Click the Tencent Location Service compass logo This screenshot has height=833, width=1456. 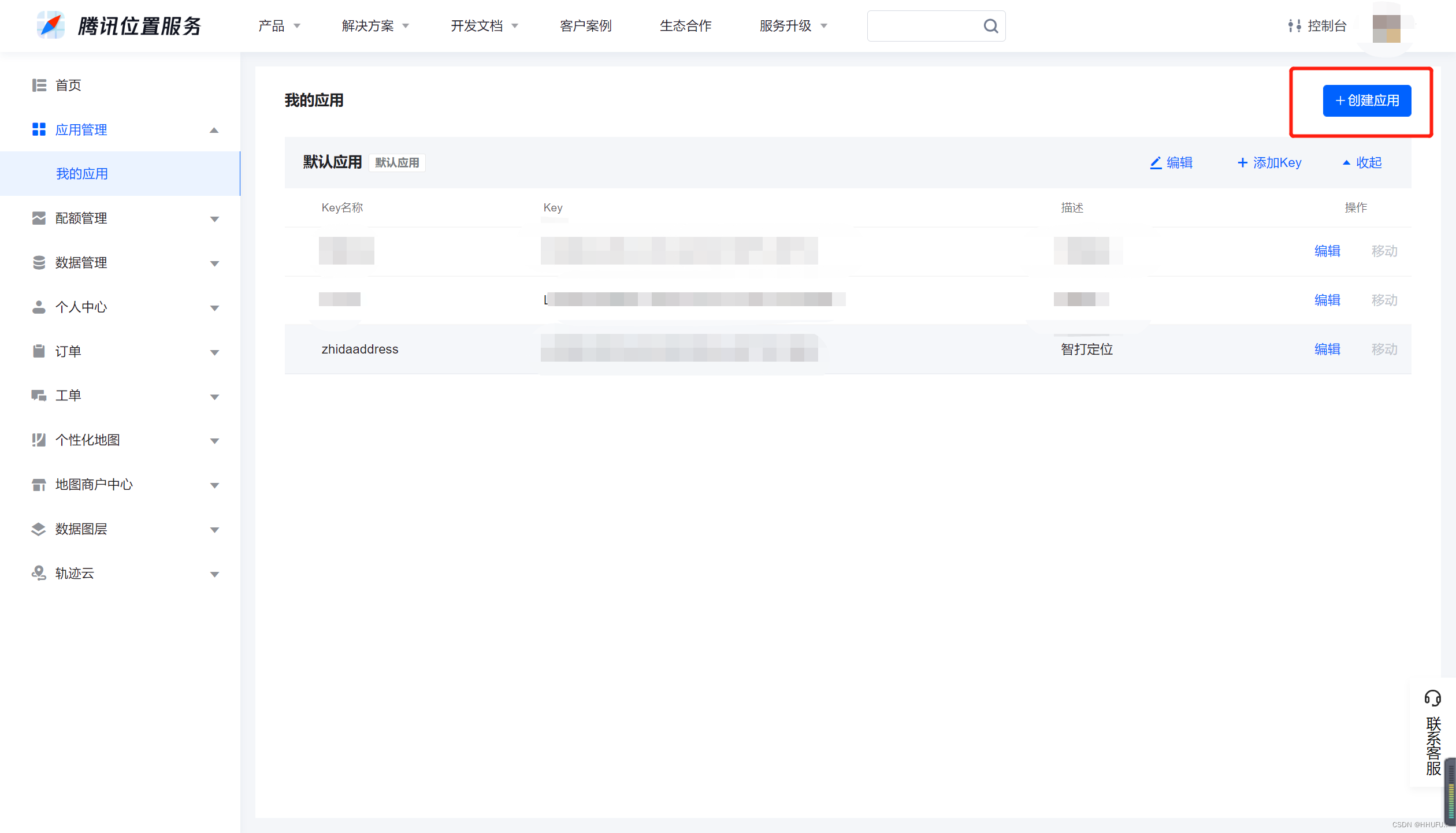point(51,25)
